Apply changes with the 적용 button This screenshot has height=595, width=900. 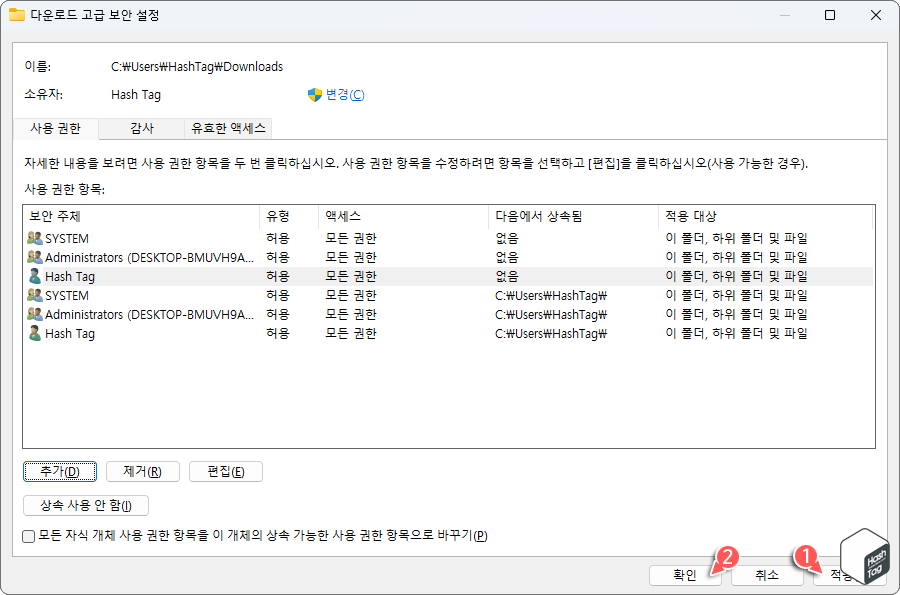click(840, 575)
